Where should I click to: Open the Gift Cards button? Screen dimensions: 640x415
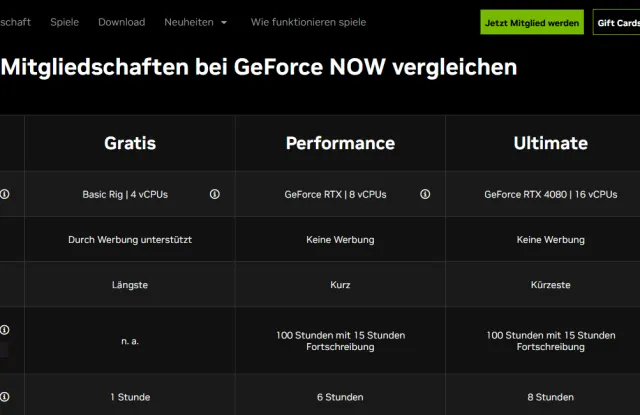coord(617,22)
